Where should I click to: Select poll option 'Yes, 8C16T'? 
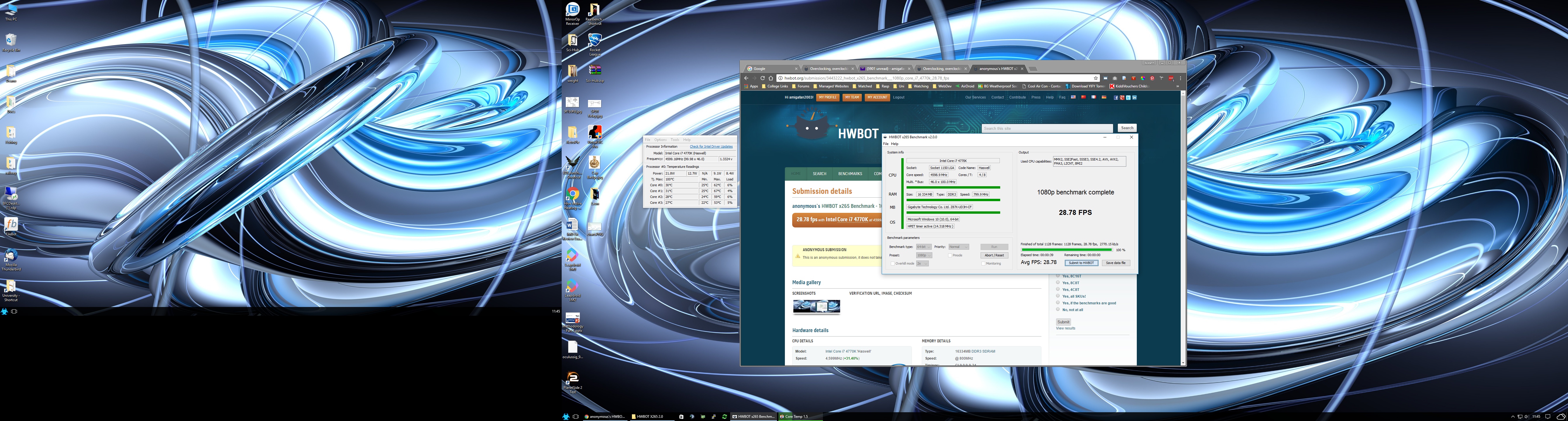[1058, 276]
